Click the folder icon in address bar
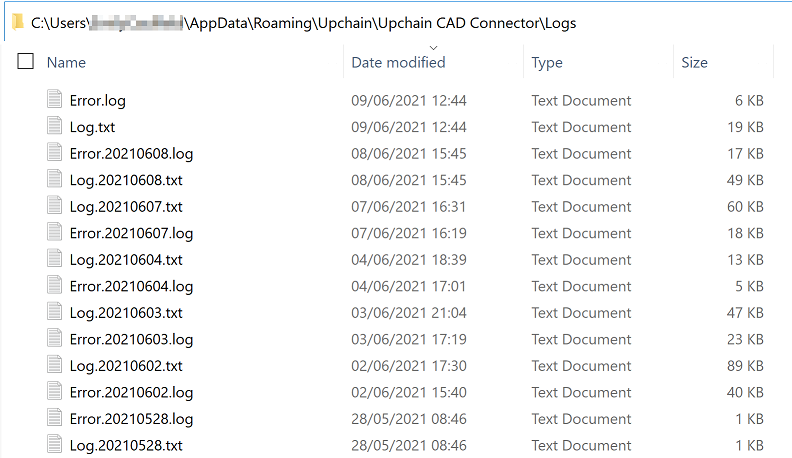This screenshot has width=792, height=458. pyautogui.click(x=17, y=22)
